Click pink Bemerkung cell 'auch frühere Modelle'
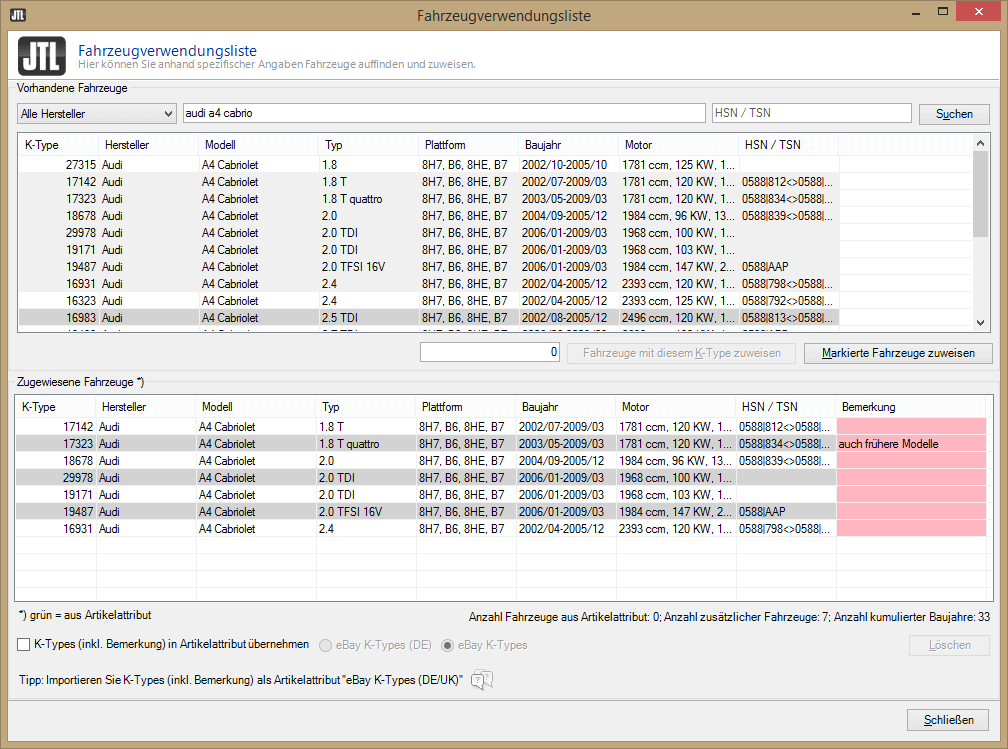Viewport: 1008px width, 749px height. coord(910,443)
